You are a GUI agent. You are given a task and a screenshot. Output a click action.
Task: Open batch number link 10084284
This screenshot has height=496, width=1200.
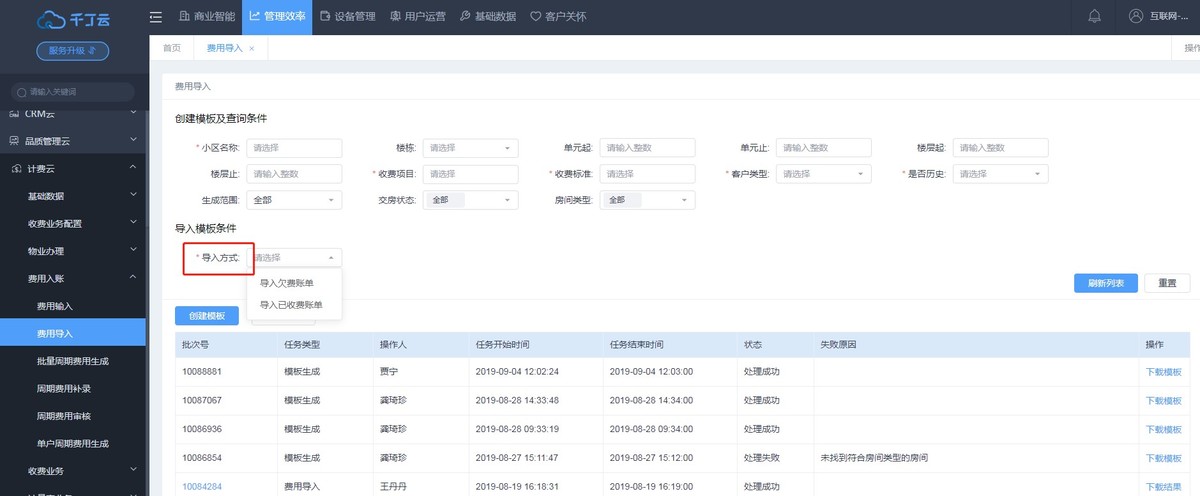coord(202,487)
